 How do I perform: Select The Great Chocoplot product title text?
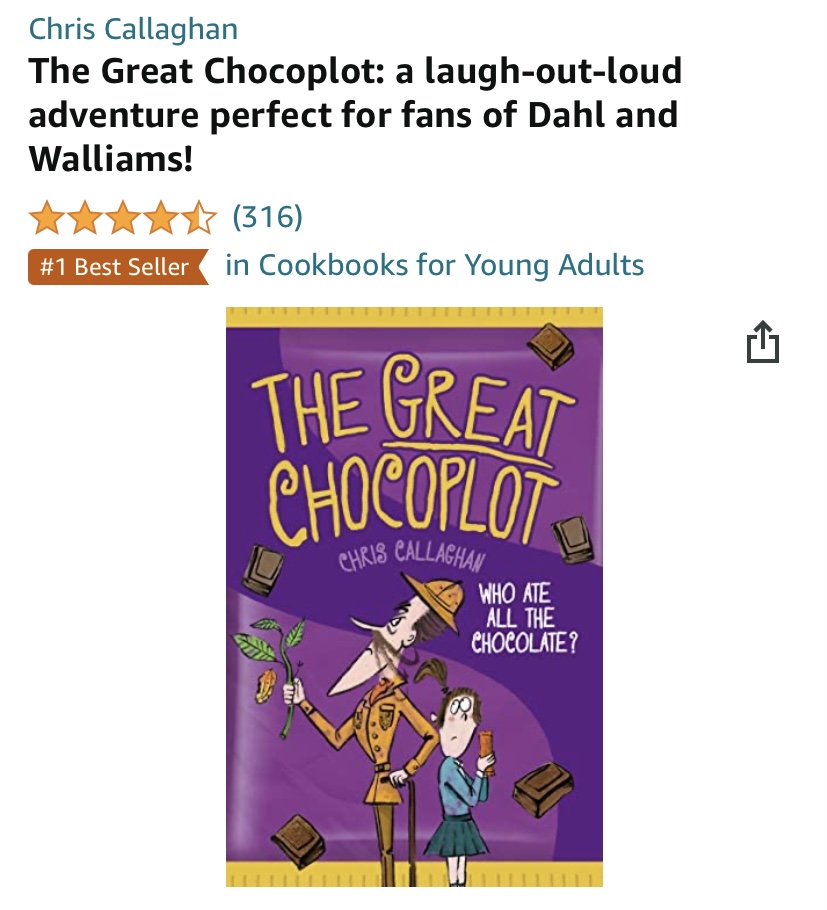(355, 114)
